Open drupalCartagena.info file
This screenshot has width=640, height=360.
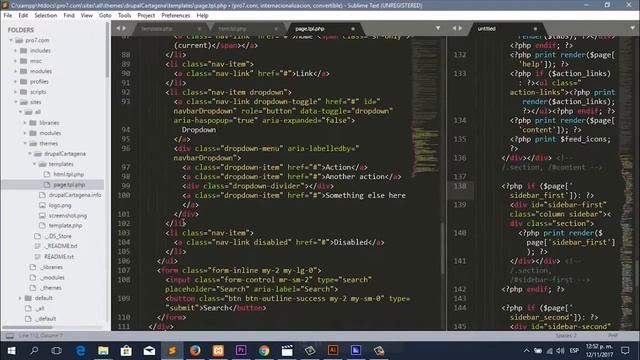coord(75,195)
